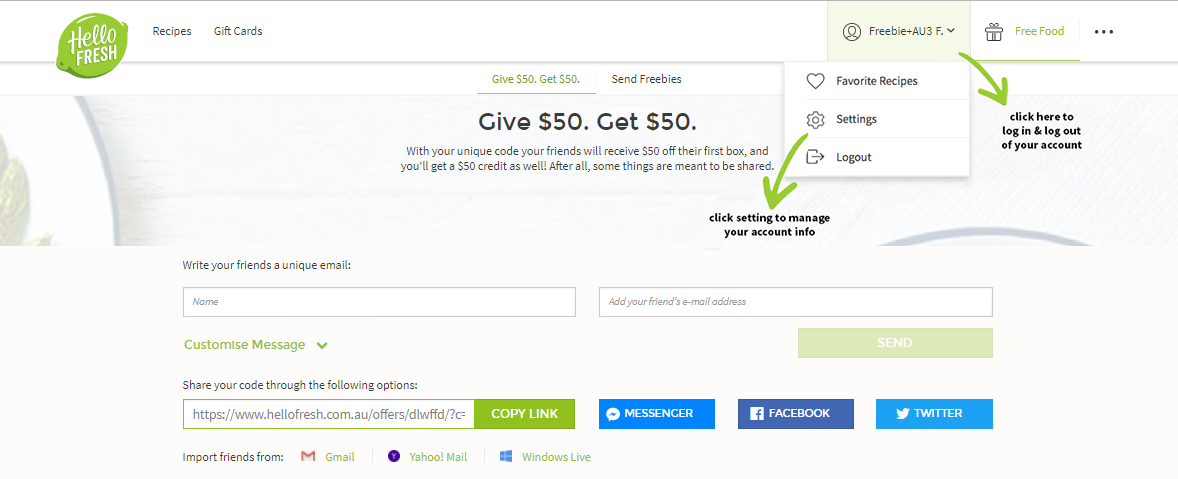Screen dimensions: 1178x479
Task: Open the Gift Cards page link
Action: click(238, 32)
